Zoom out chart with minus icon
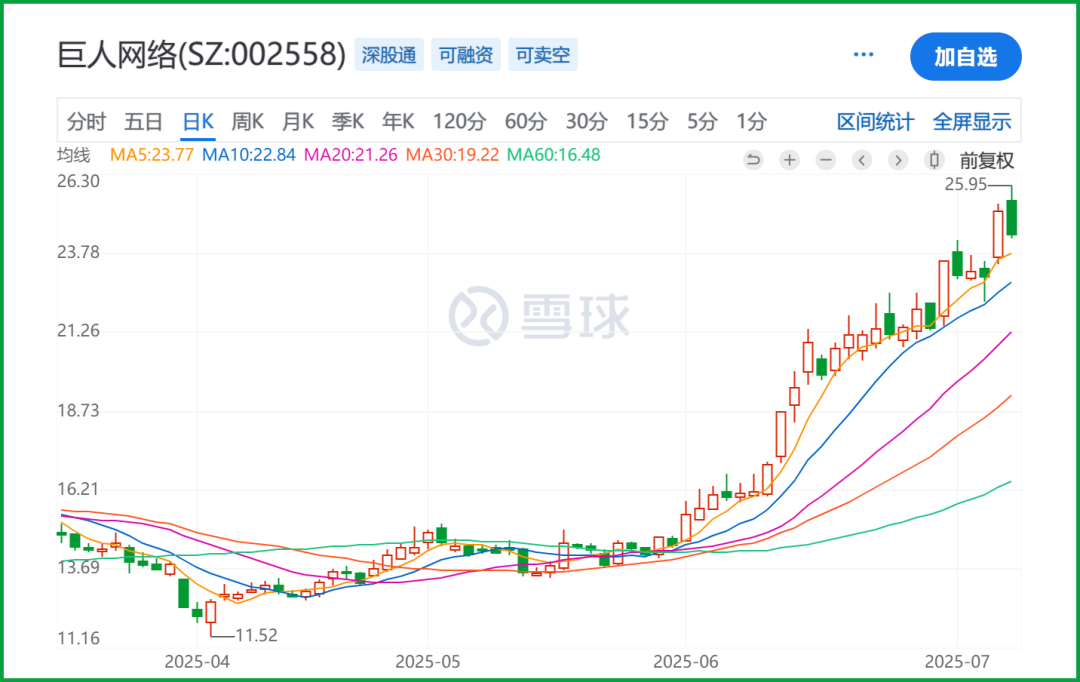 (825, 161)
